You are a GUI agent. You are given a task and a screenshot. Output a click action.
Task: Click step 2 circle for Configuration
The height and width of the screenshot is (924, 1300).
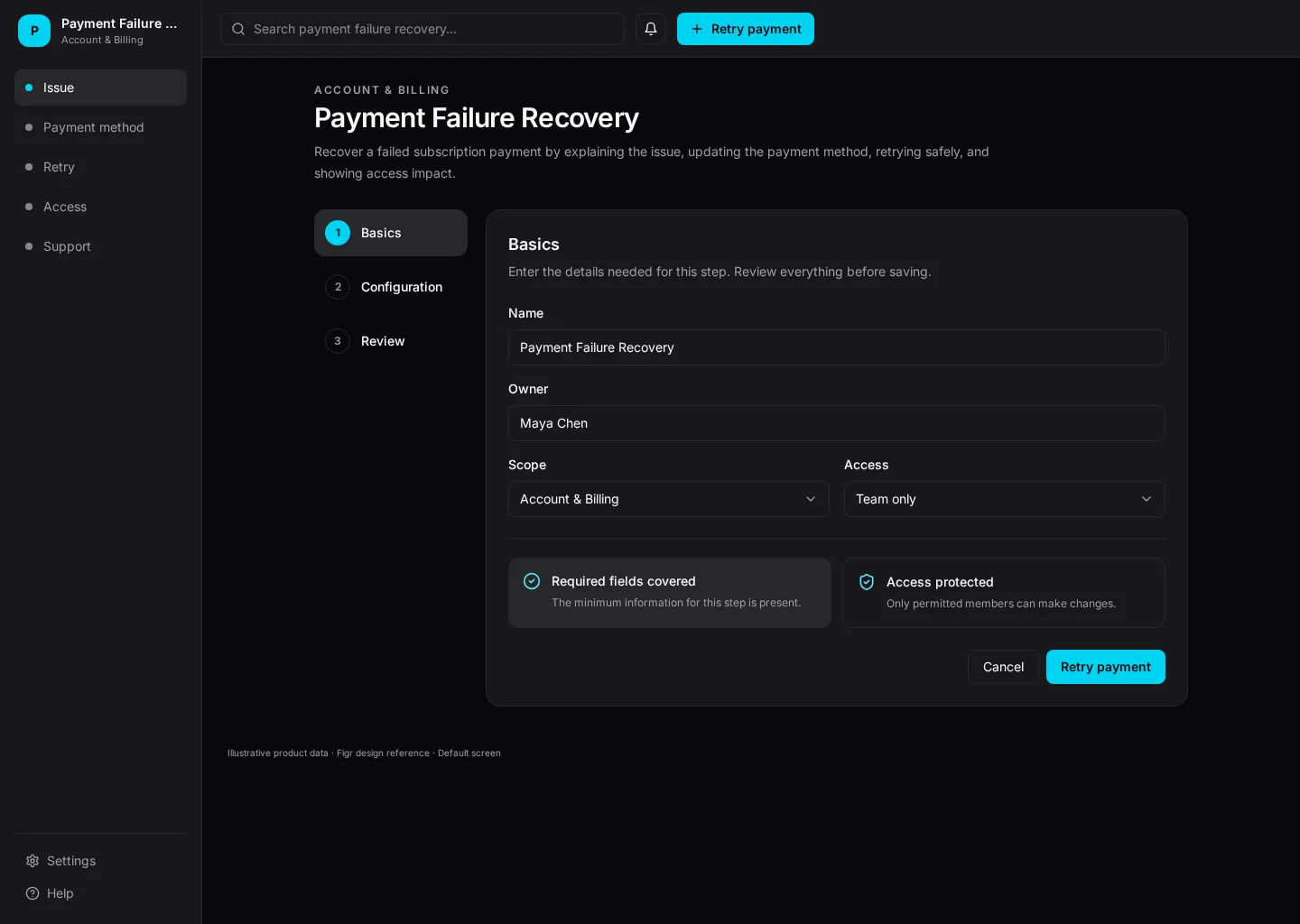pos(338,287)
